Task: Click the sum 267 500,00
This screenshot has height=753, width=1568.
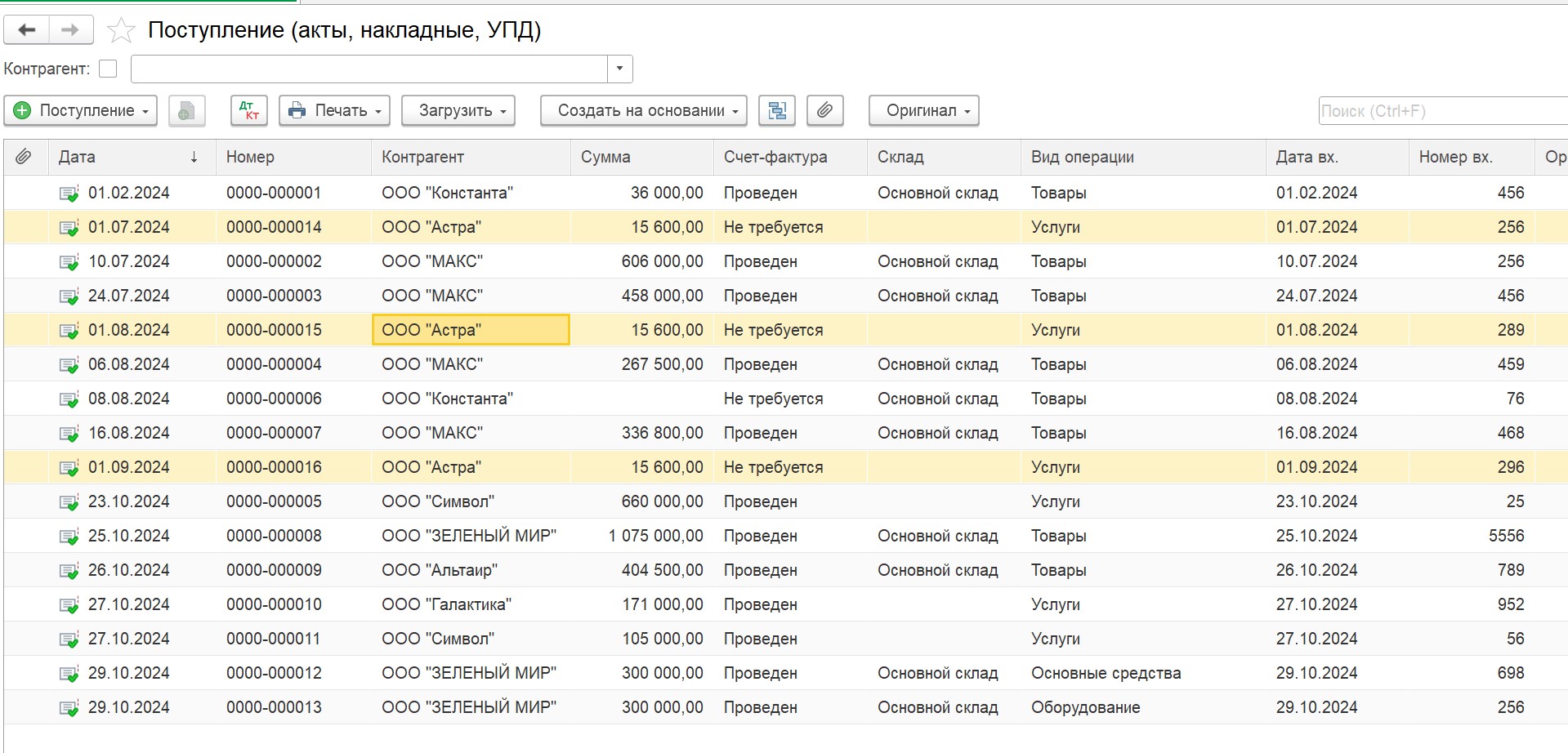Action: point(663,364)
